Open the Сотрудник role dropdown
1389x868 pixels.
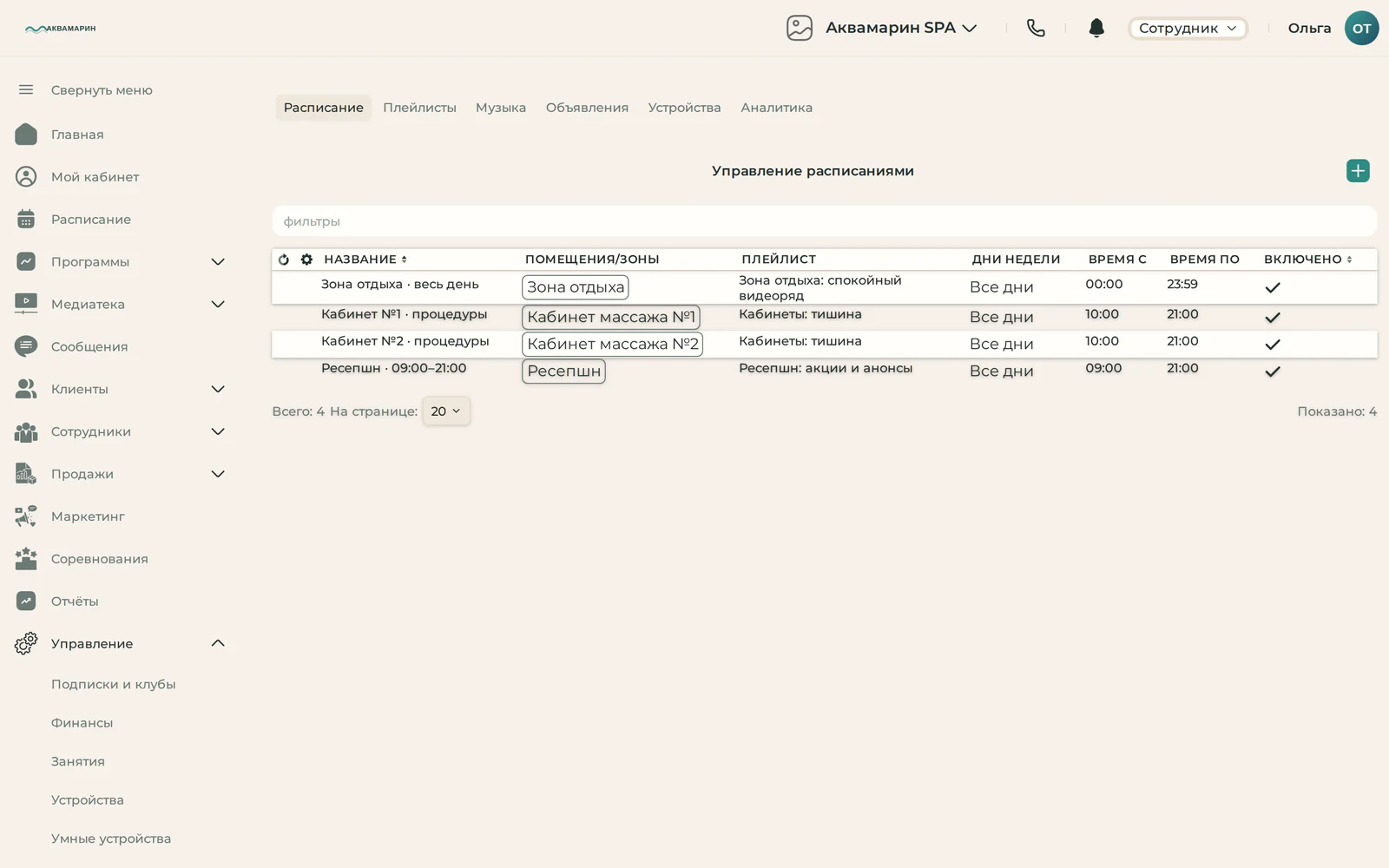coord(1187,28)
